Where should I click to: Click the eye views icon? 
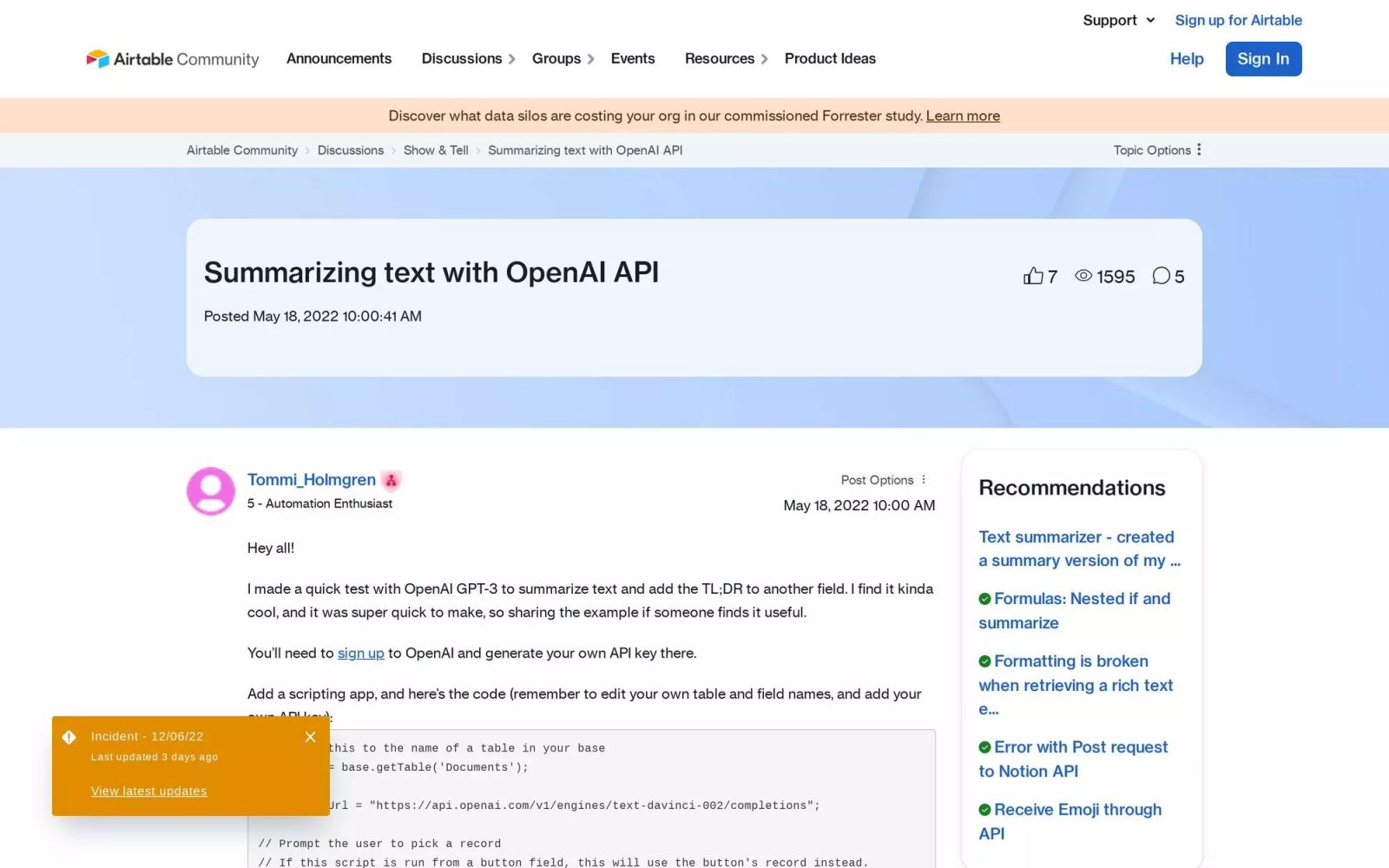pyautogui.click(x=1083, y=276)
